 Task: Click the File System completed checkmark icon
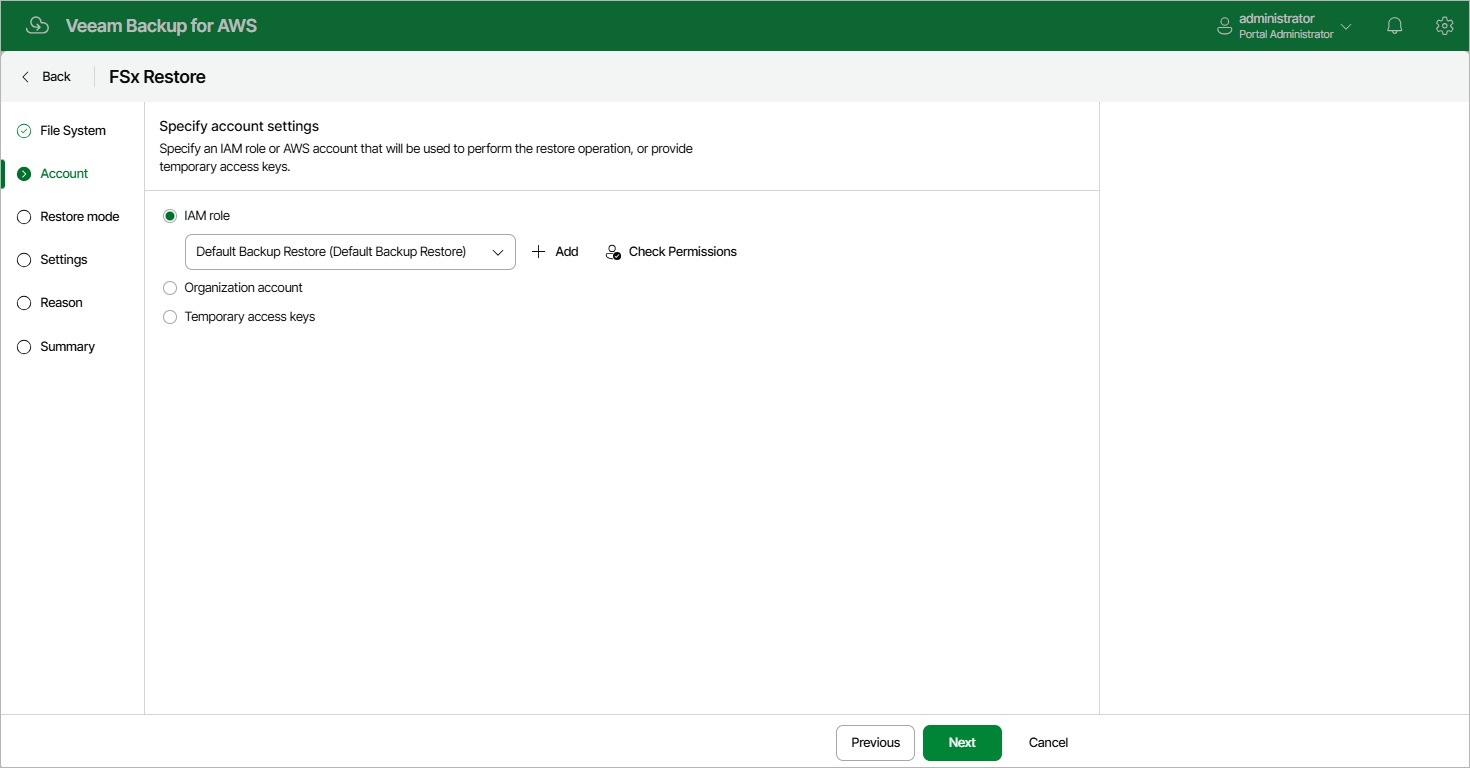[24, 131]
